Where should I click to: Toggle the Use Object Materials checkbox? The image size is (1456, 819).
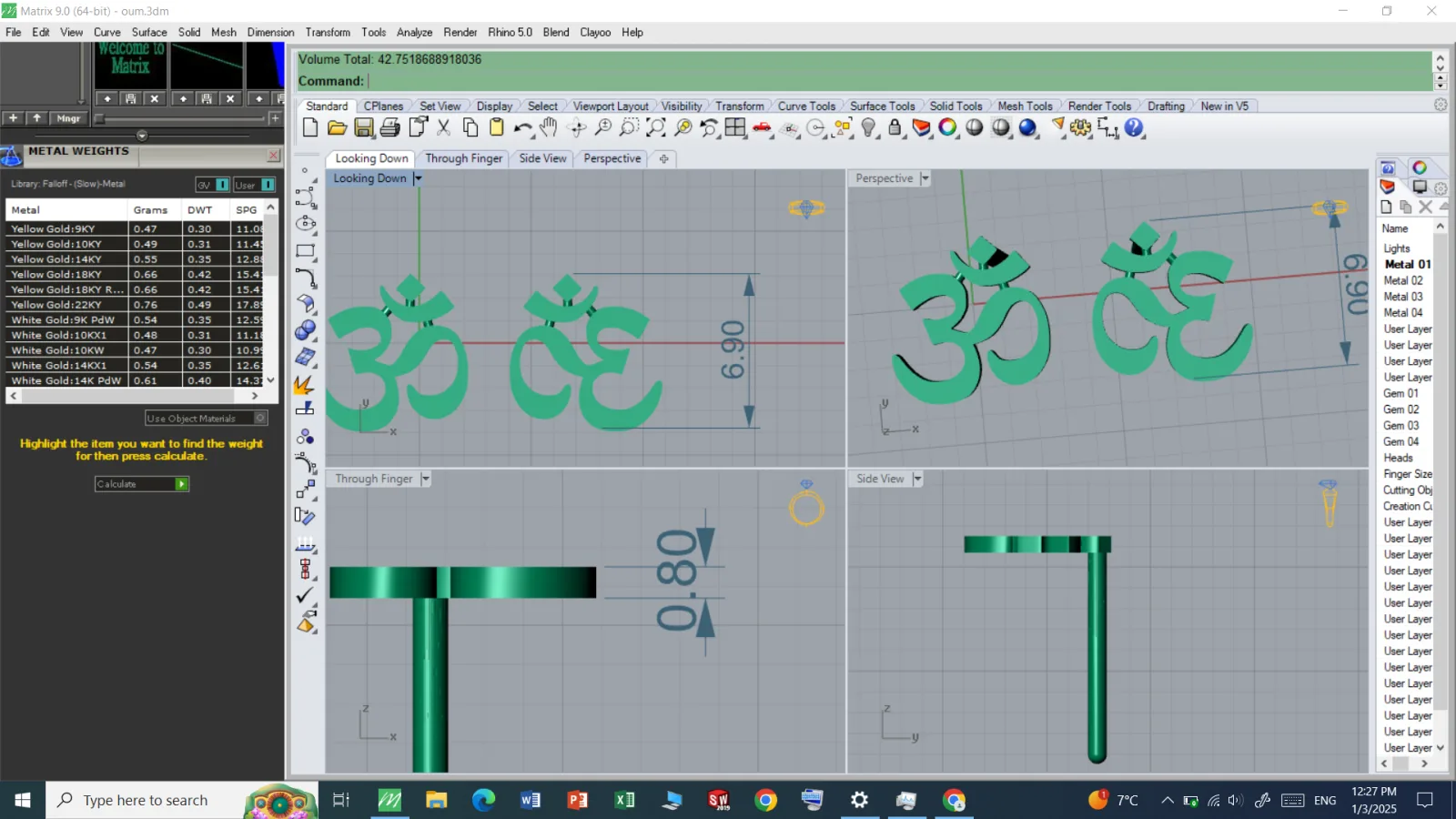click(x=260, y=419)
